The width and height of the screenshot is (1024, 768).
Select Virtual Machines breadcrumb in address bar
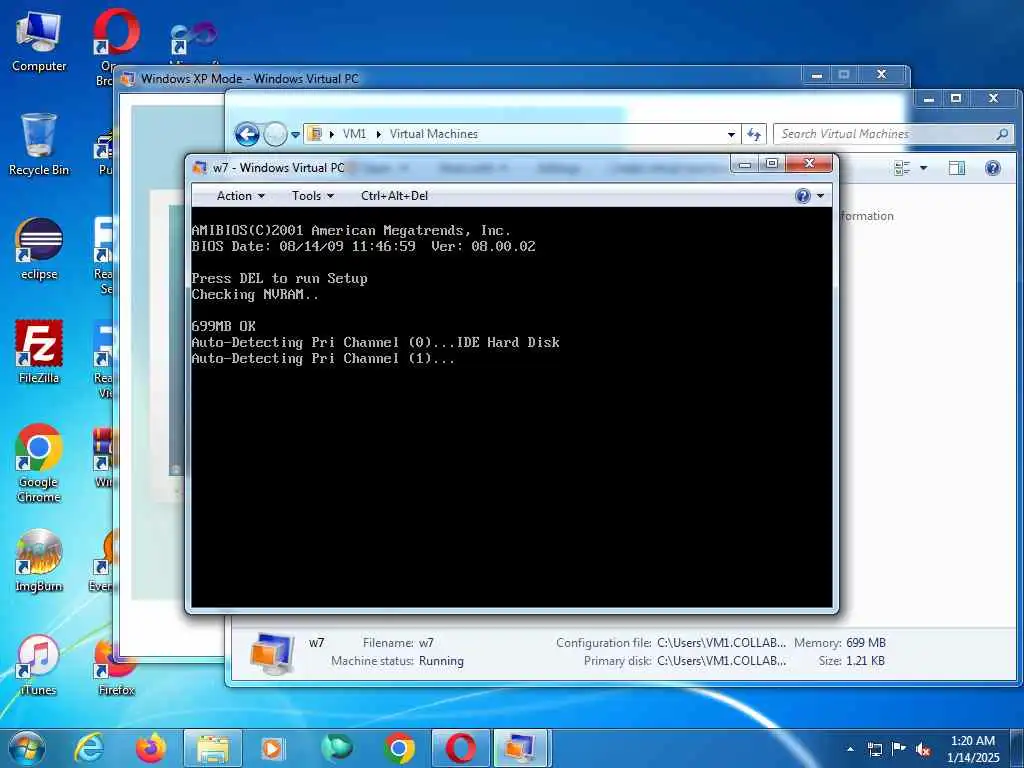434,134
